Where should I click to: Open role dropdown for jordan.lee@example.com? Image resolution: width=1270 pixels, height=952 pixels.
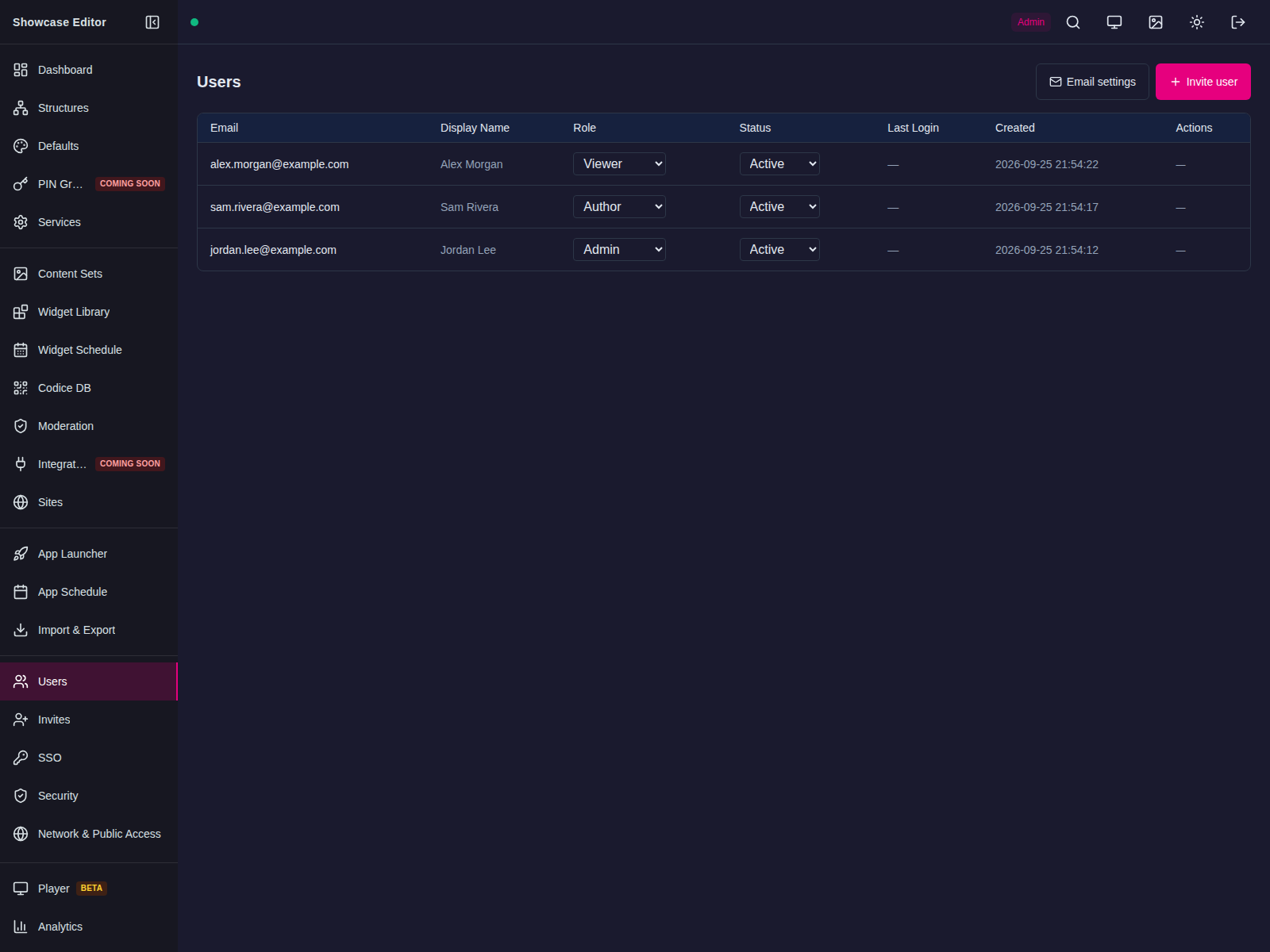tap(619, 250)
